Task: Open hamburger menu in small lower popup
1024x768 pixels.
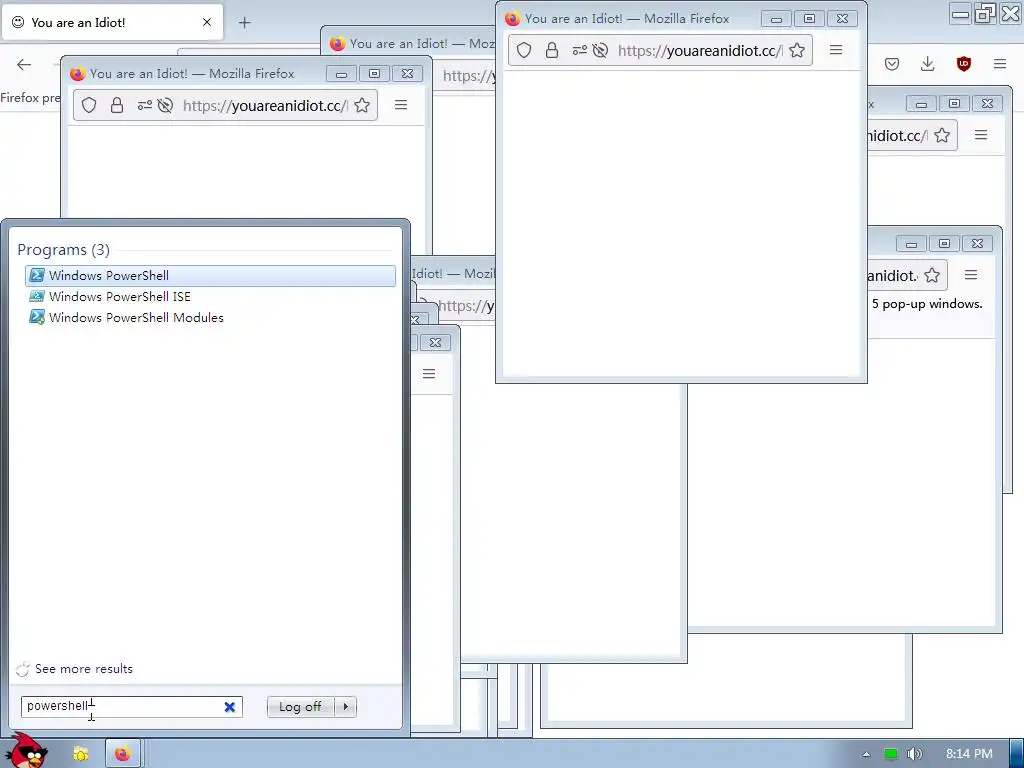Action: click(x=428, y=374)
